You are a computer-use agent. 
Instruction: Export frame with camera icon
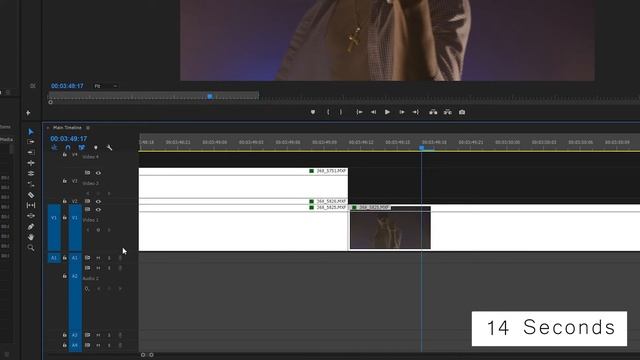pyautogui.click(x=462, y=112)
